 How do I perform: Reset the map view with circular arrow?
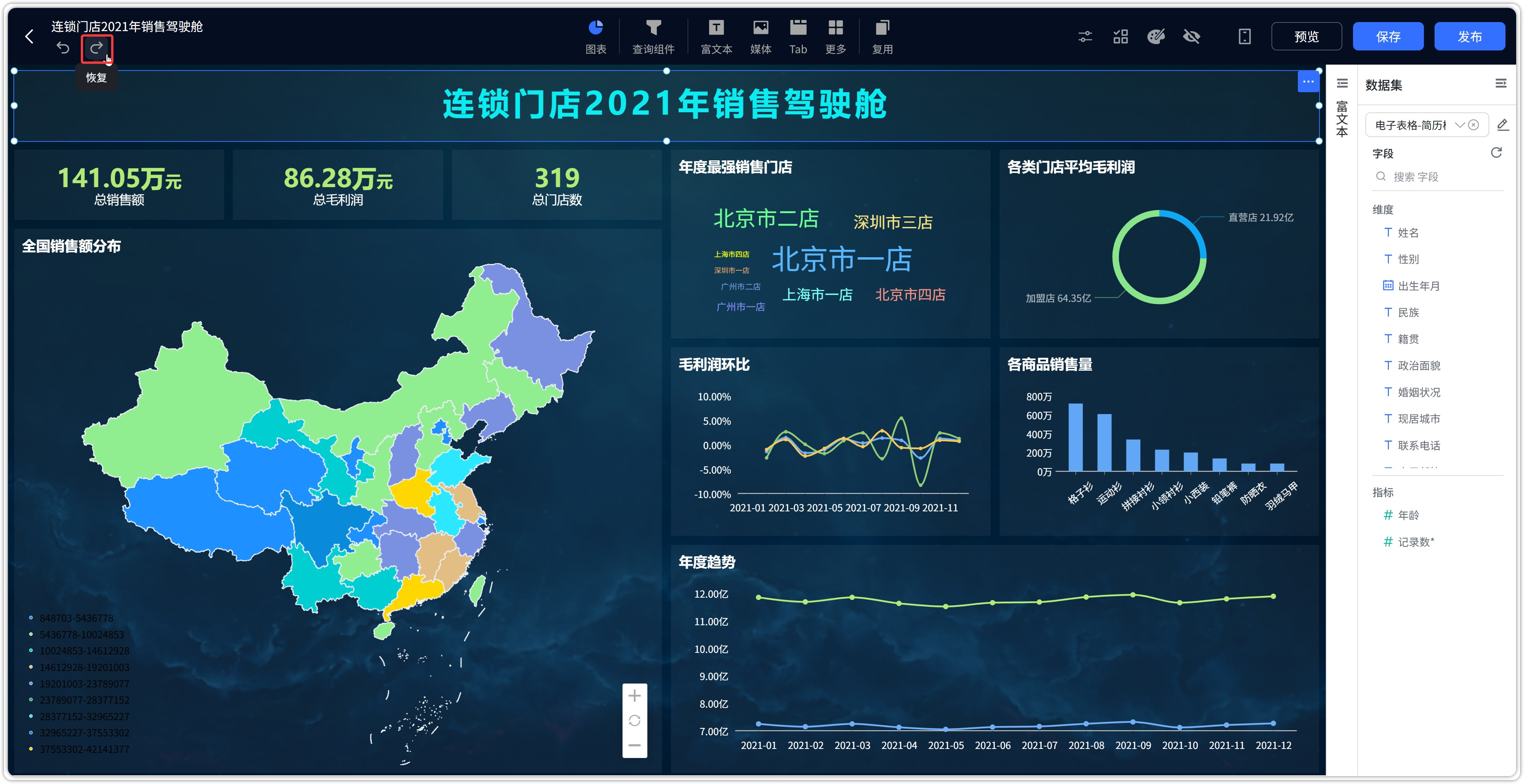coord(634,720)
